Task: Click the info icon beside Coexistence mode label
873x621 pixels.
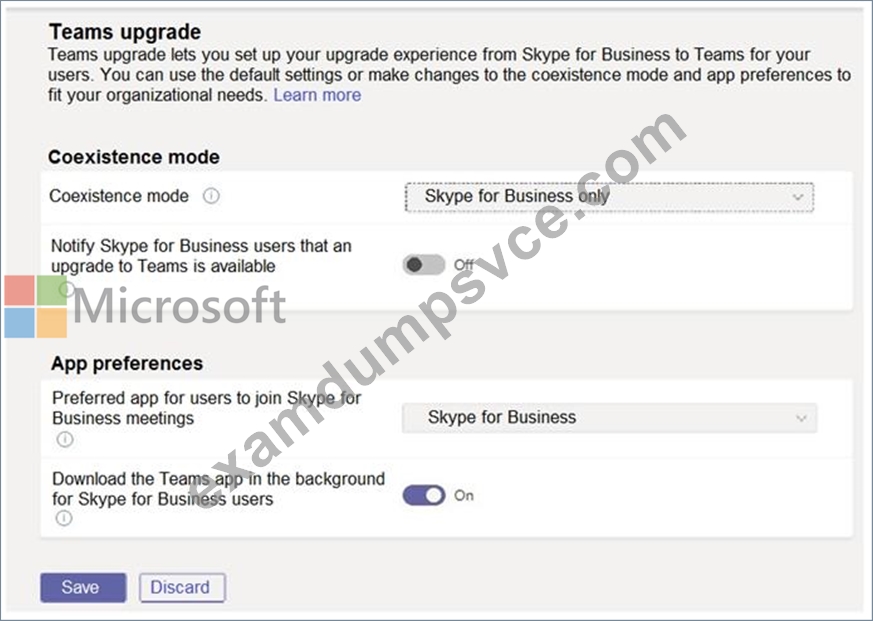Action: pos(211,196)
